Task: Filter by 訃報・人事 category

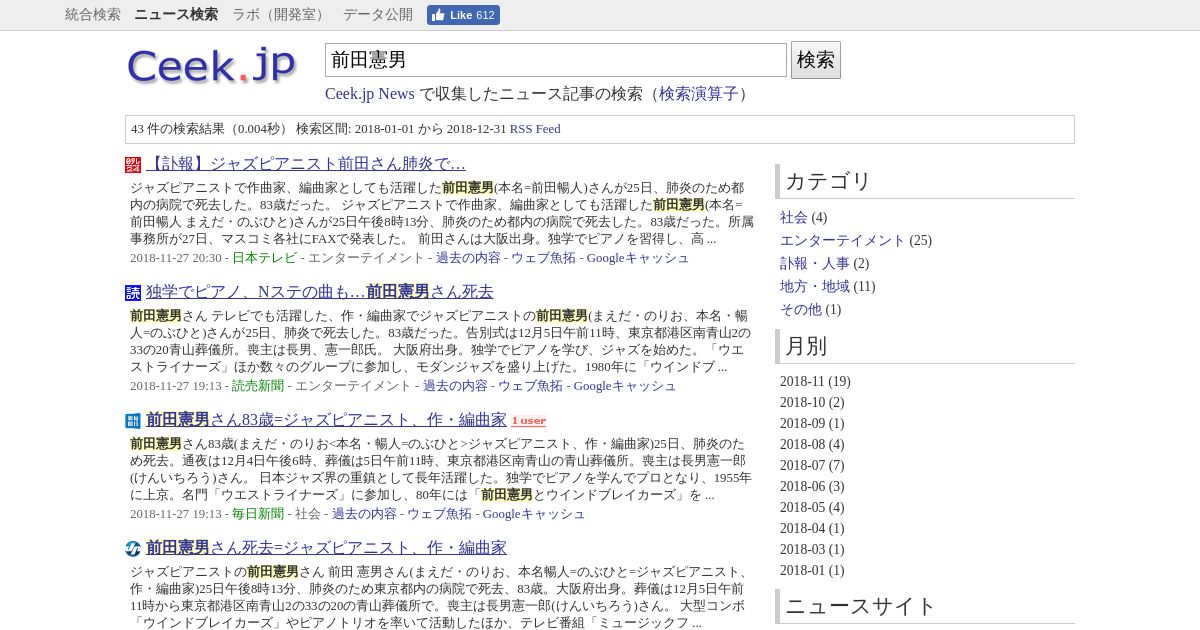Action: (x=815, y=264)
